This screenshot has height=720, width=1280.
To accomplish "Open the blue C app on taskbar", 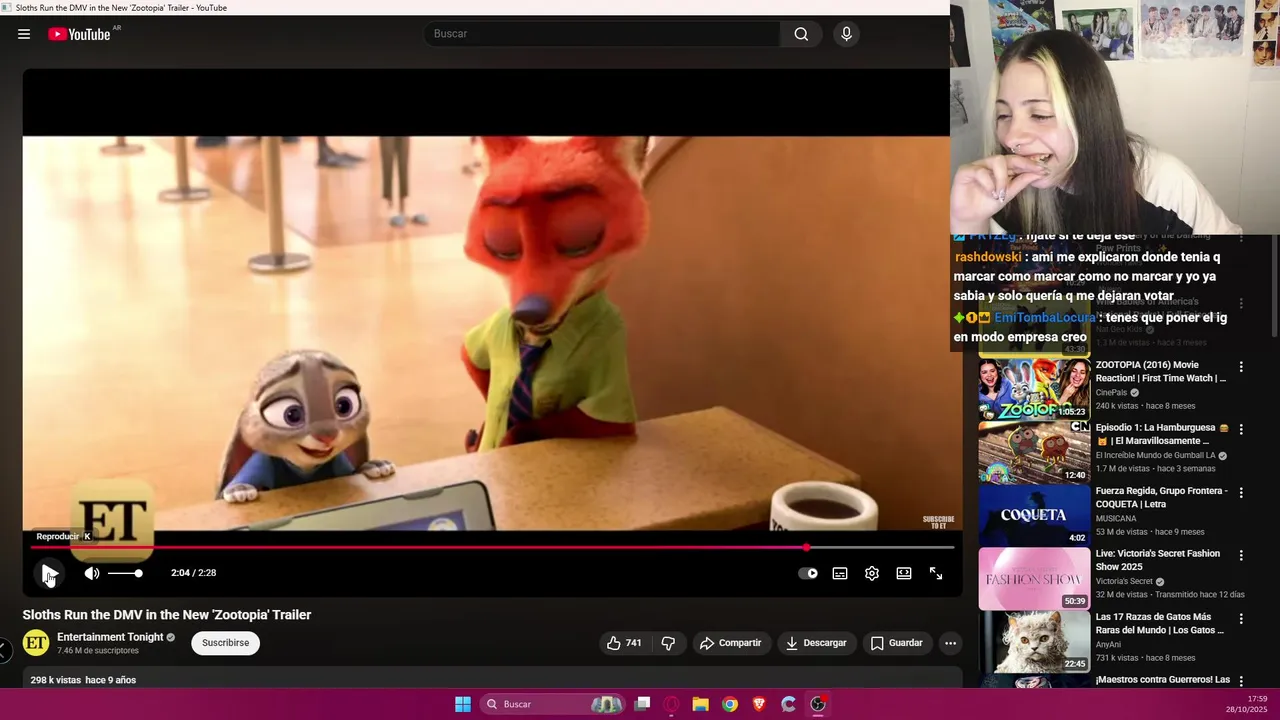I will [788, 704].
